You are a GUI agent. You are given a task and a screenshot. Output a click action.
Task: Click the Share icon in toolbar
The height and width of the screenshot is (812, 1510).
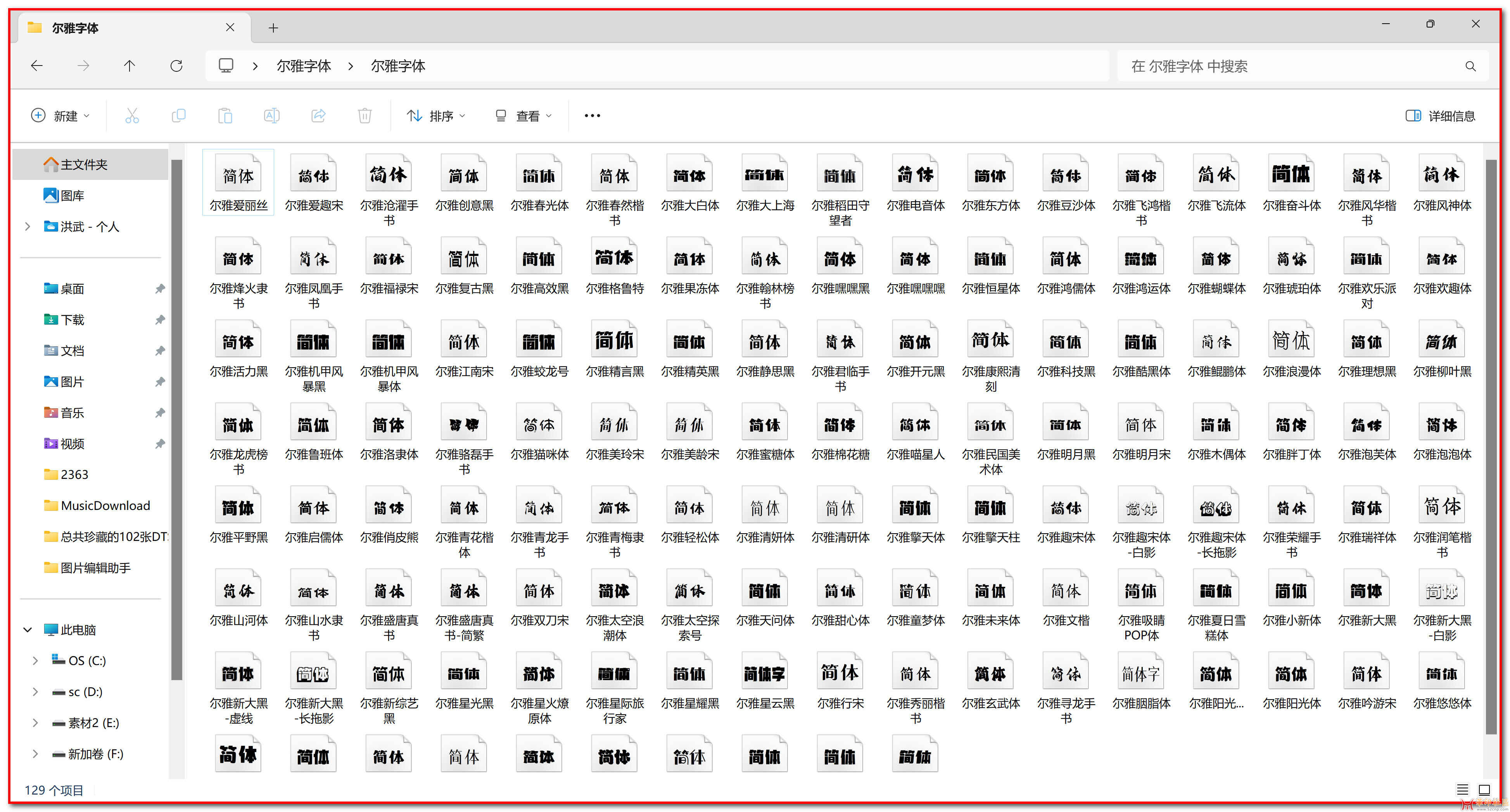point(318,116)
